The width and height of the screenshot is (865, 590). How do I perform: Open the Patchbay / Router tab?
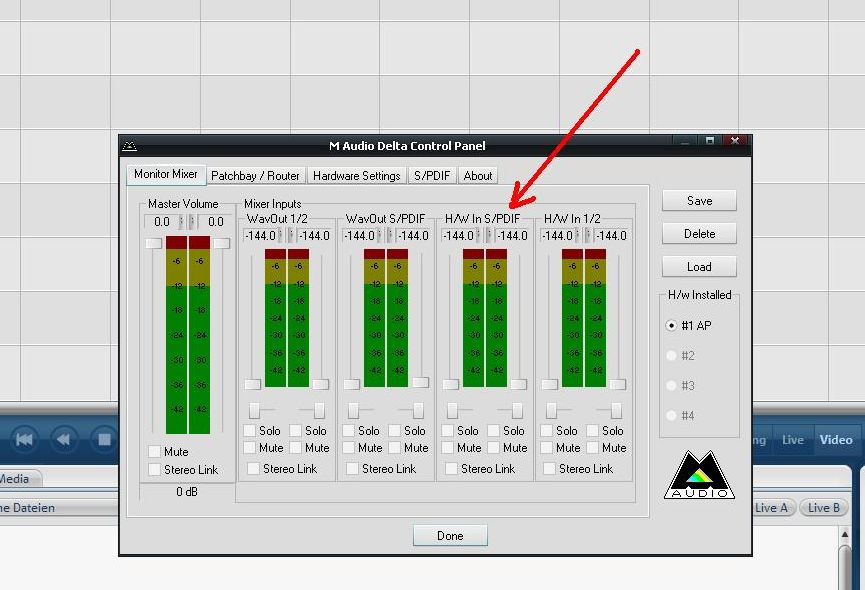pos(255,176)
